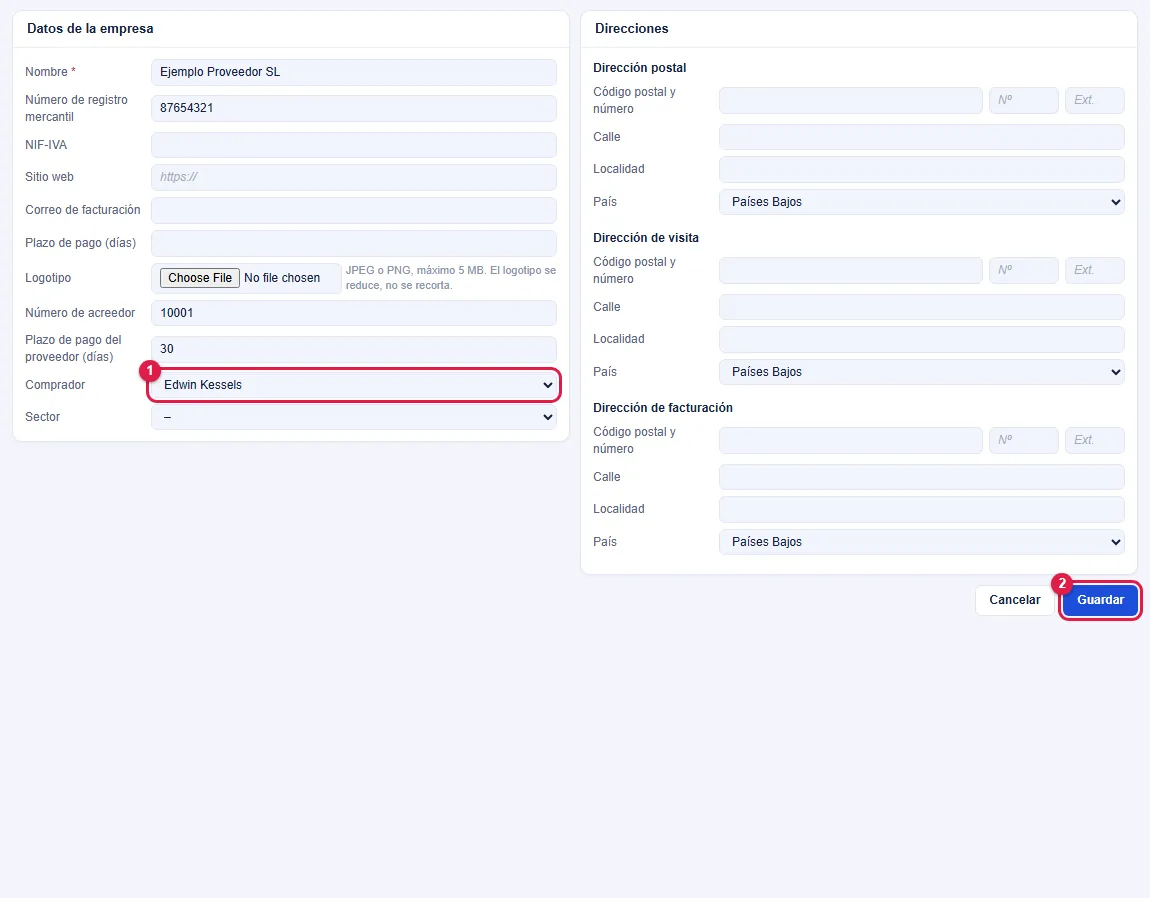Screen dimensions: 1150x898
Task: Click the Choose File logo button
Action: tap(199, 278)
